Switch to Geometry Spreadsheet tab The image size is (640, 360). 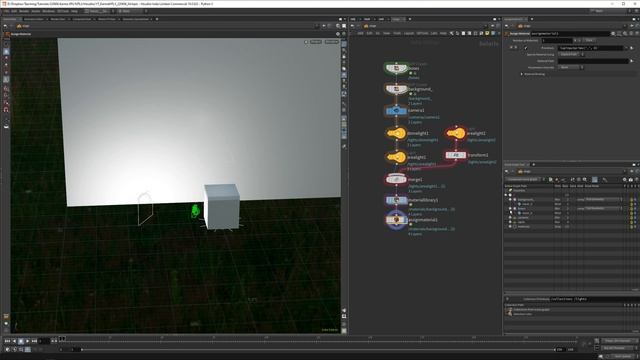[136, 19]
